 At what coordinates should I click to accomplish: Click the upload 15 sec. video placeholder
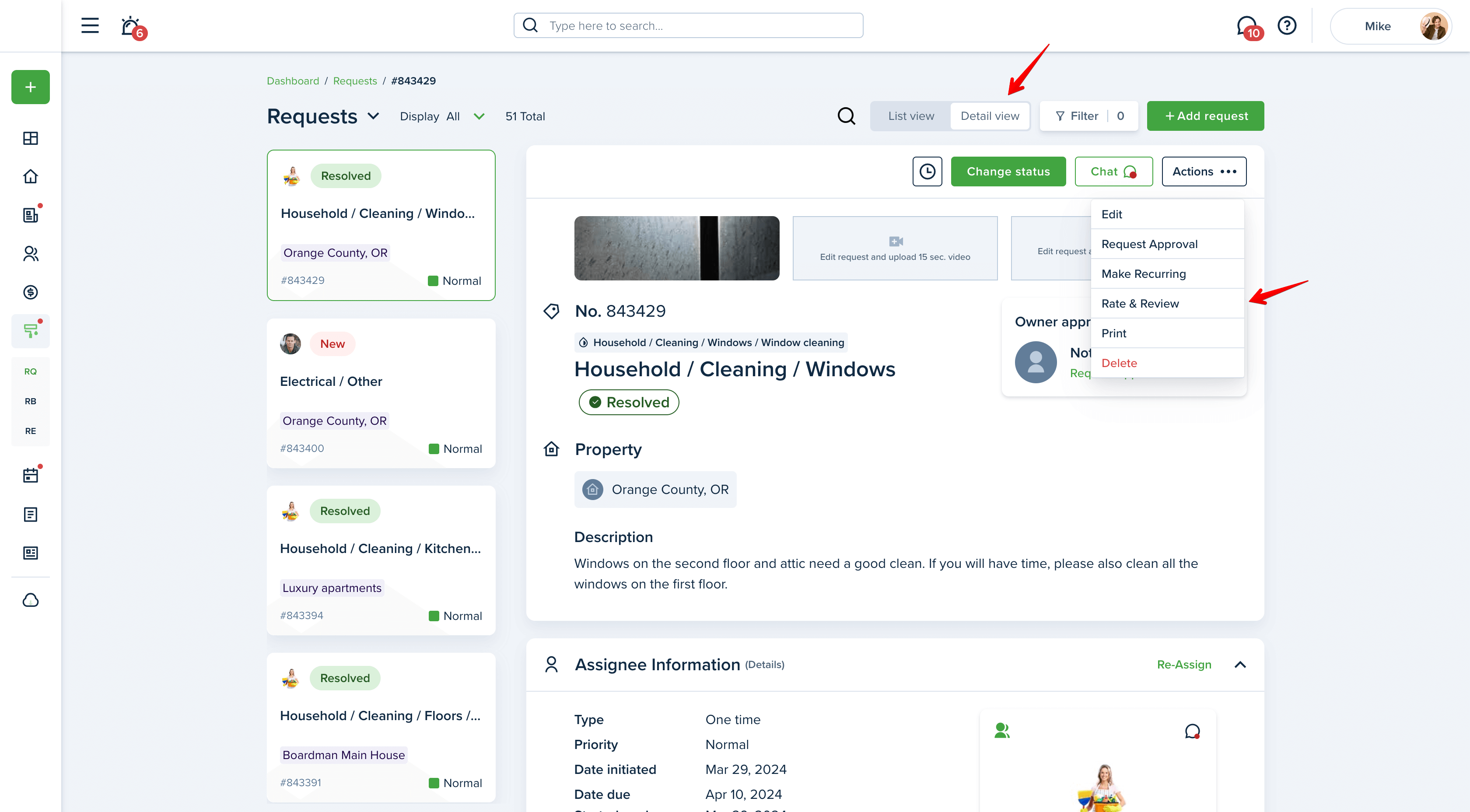pyautogui.click(x=895, y=248)
